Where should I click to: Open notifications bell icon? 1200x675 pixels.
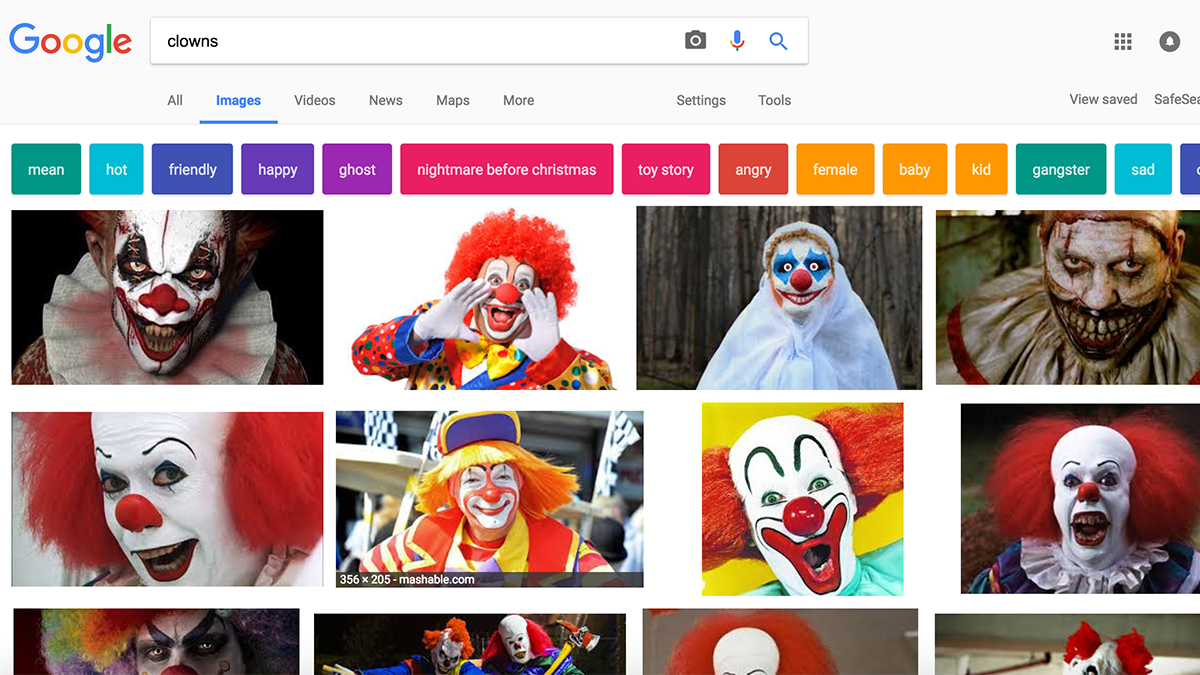point(1169,41)
